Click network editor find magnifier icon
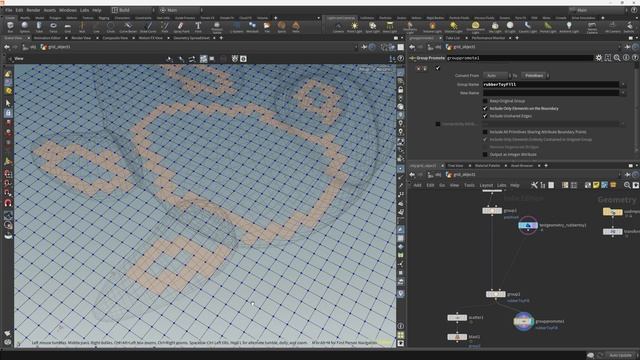 (627, 185)
